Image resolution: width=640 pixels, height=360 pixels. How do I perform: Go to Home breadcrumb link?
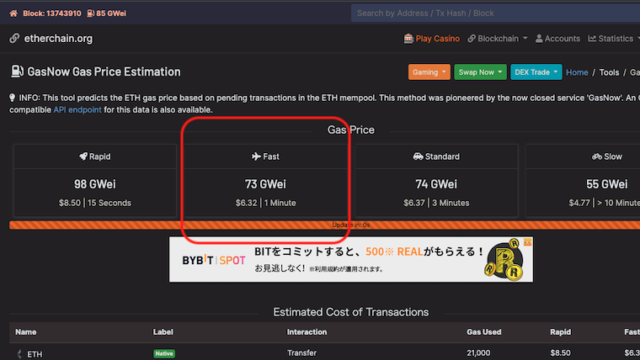point(577,72)
